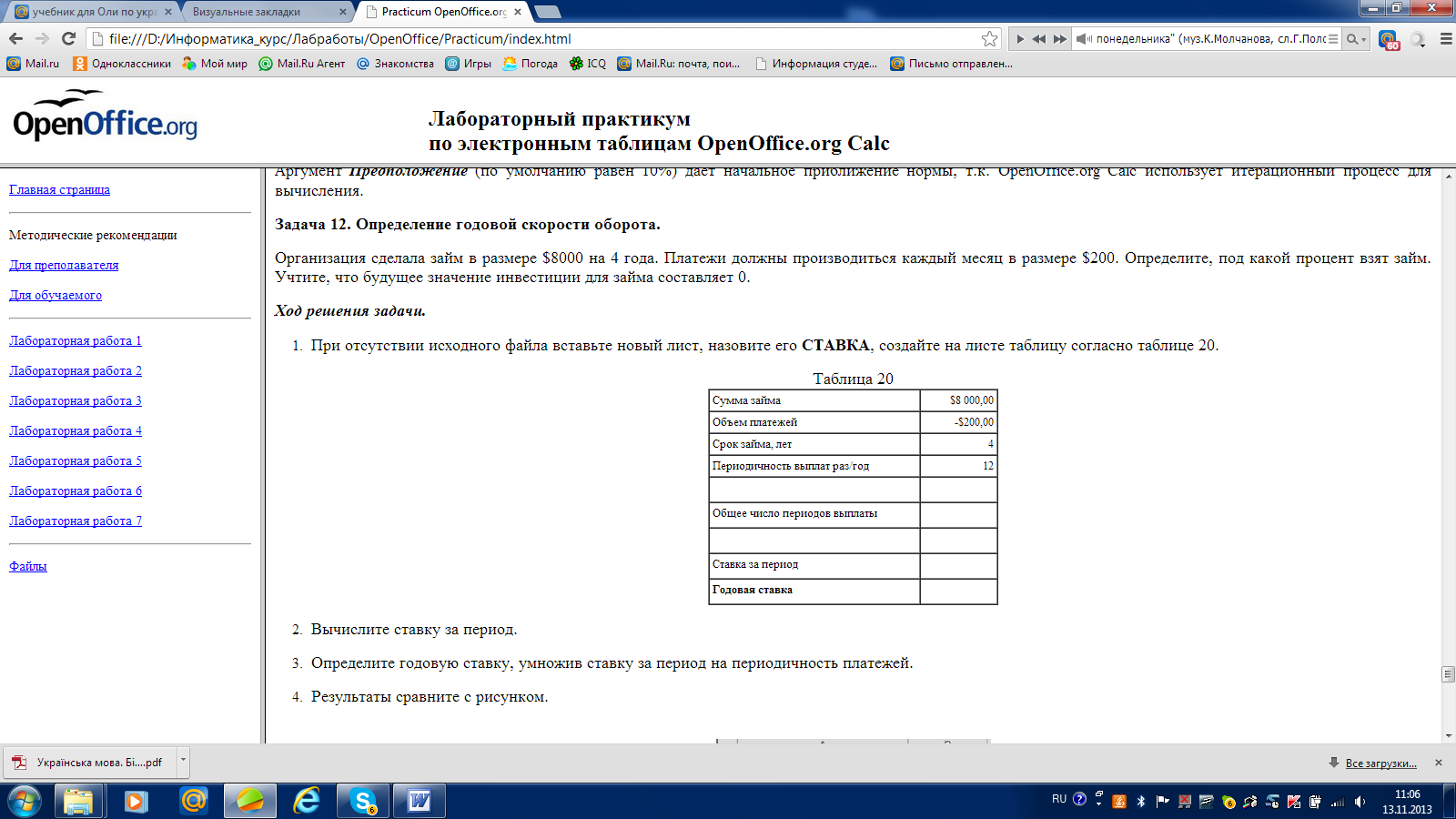The height and width of the screenshot is (819, 1456).
Task: Open Mail.Ru agent extension with 60 badge
Action: pyautogui.click(x=1388, y=39)
